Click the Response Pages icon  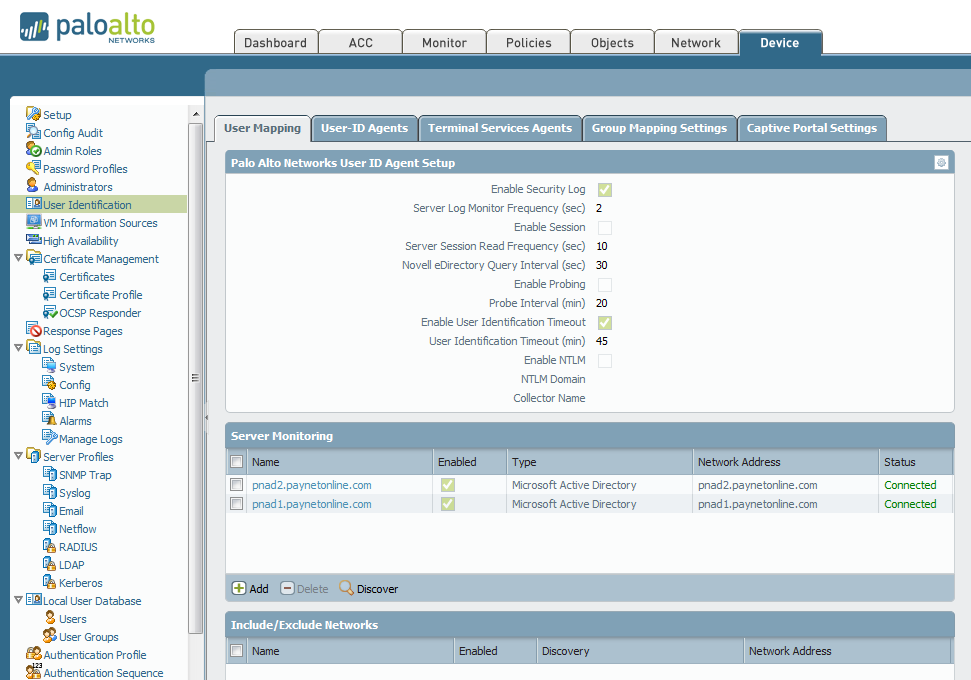[34, 331]
